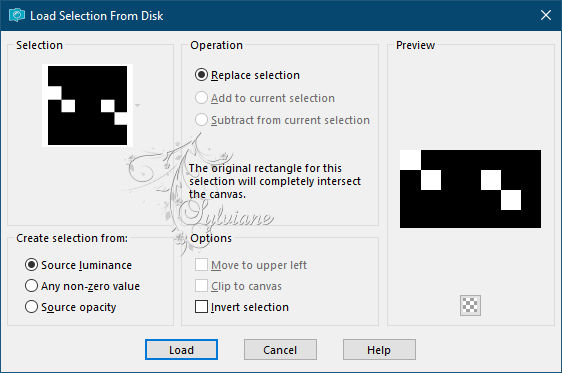Choose Source opacity option
Image resolution: width=562 pixels, height=373 pixels.
71,307
